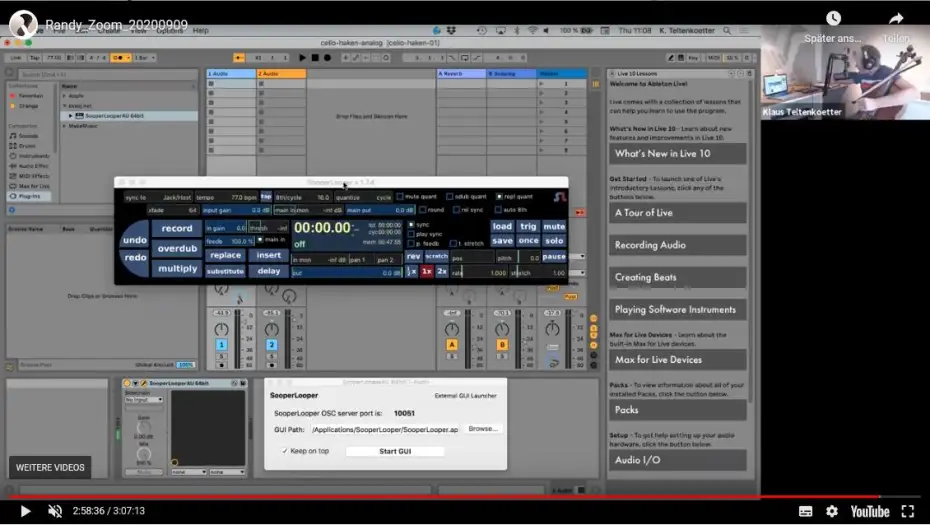This screenshot has width=930, height=525.
Task: Open the quantize cycle dropdown
Action: 364,197
